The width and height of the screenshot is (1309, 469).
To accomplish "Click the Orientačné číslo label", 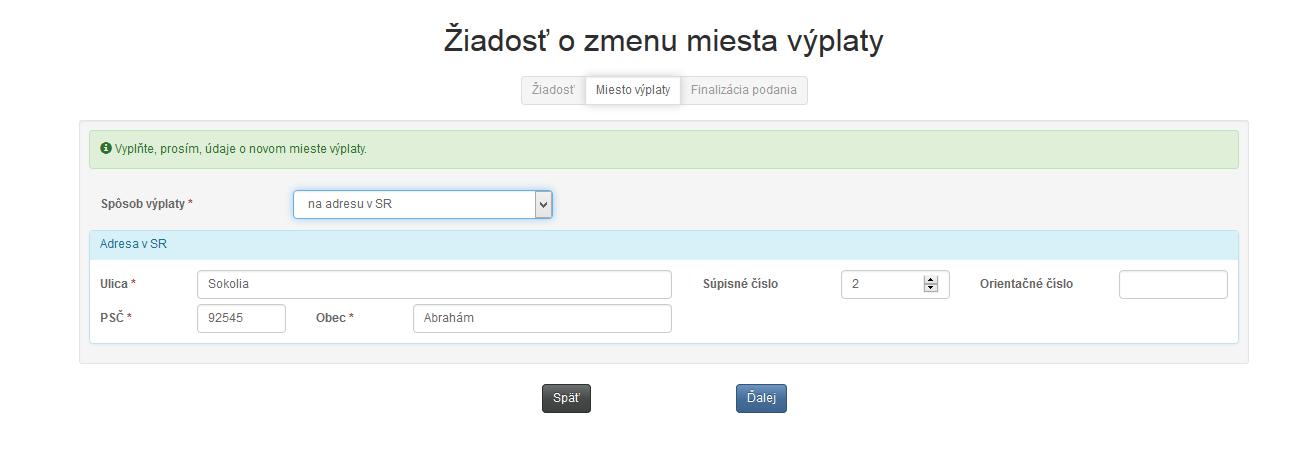I will [x=1026, y=284].
